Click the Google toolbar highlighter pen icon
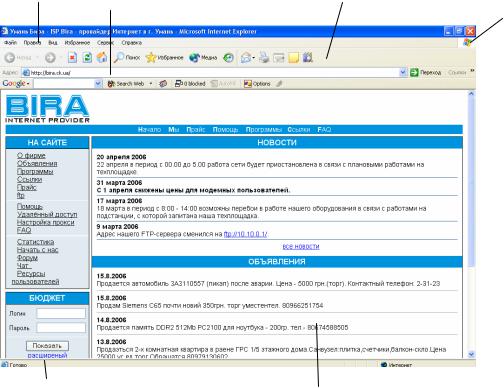 [279, 84]
